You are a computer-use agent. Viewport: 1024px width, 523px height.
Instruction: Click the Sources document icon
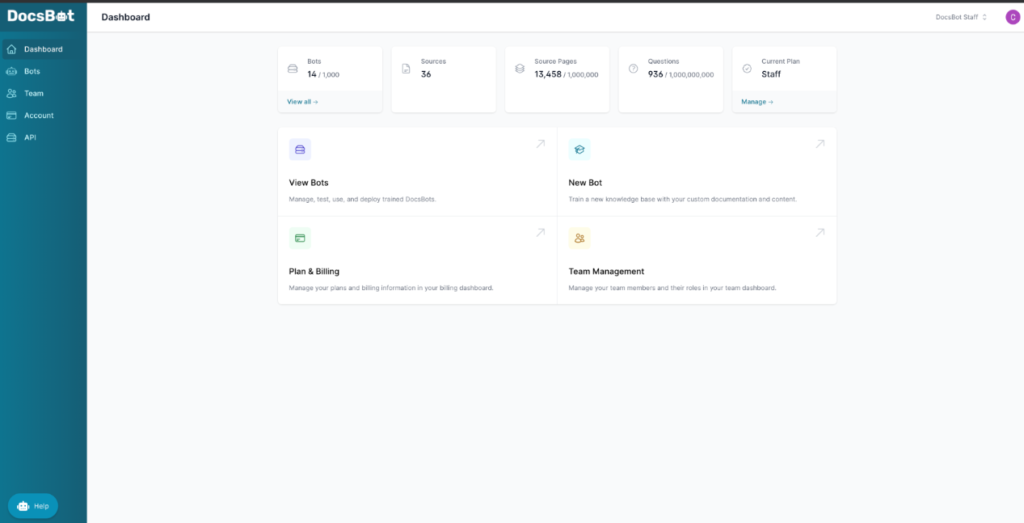(406, 69)
